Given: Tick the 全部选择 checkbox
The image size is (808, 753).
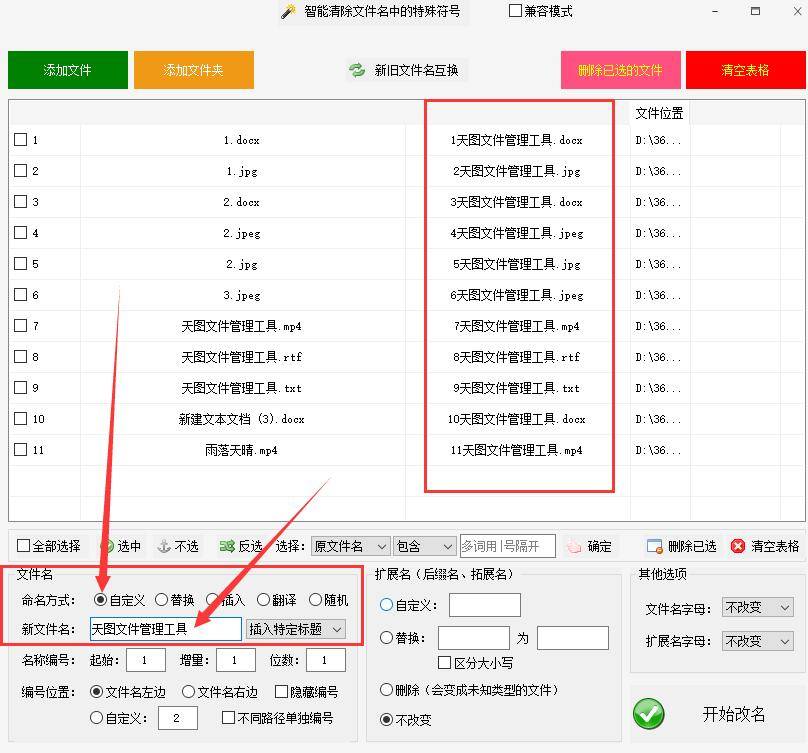Looking at the screenshot, I should (x=23, y=546).
